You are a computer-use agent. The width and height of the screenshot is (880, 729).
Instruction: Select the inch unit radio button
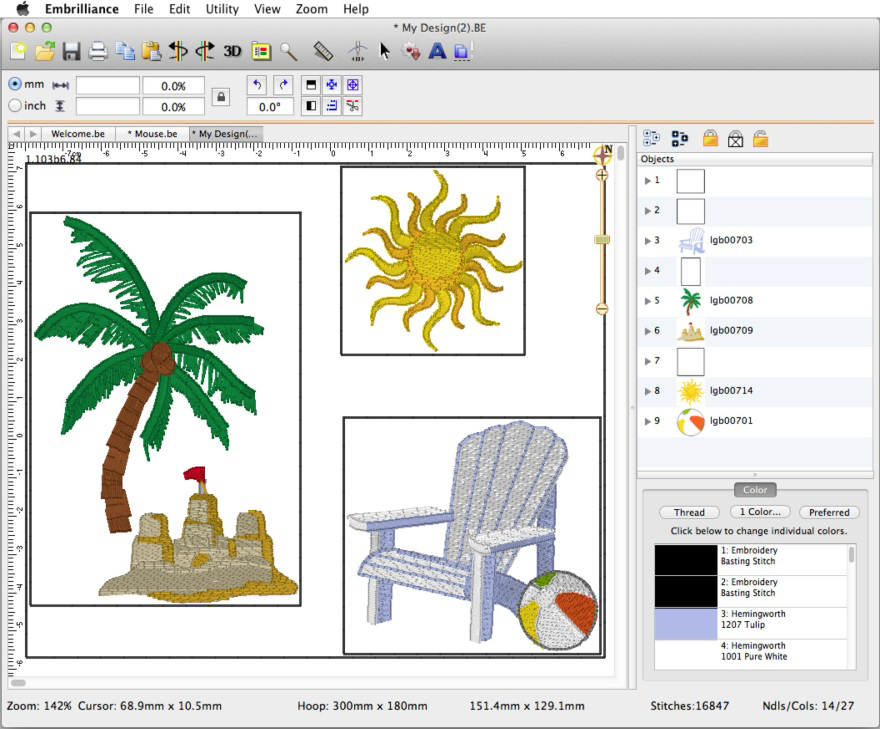(x=13, y=105)
